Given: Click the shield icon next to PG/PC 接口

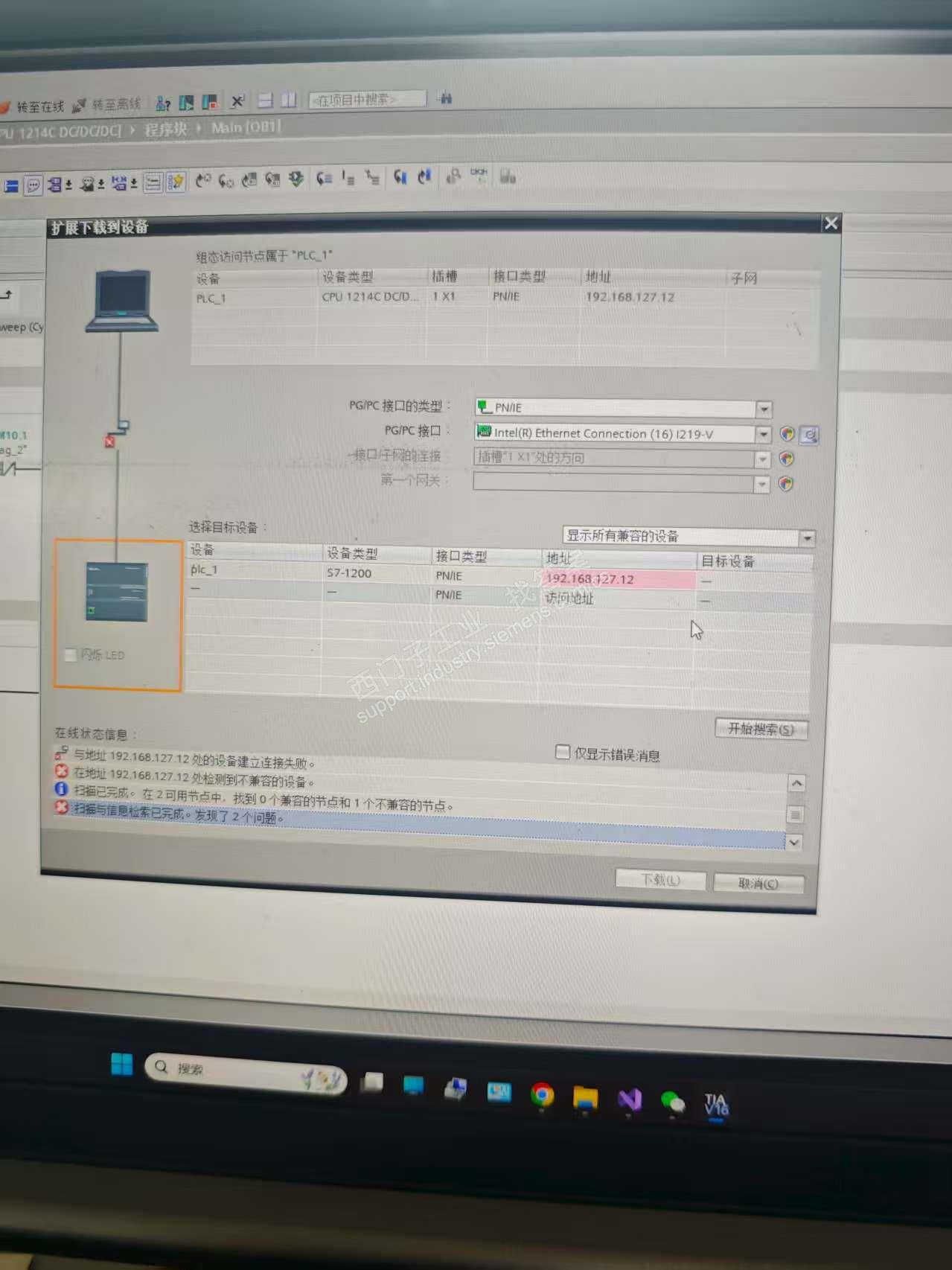Looking at the screenshot, I should [x=787, y=434].
